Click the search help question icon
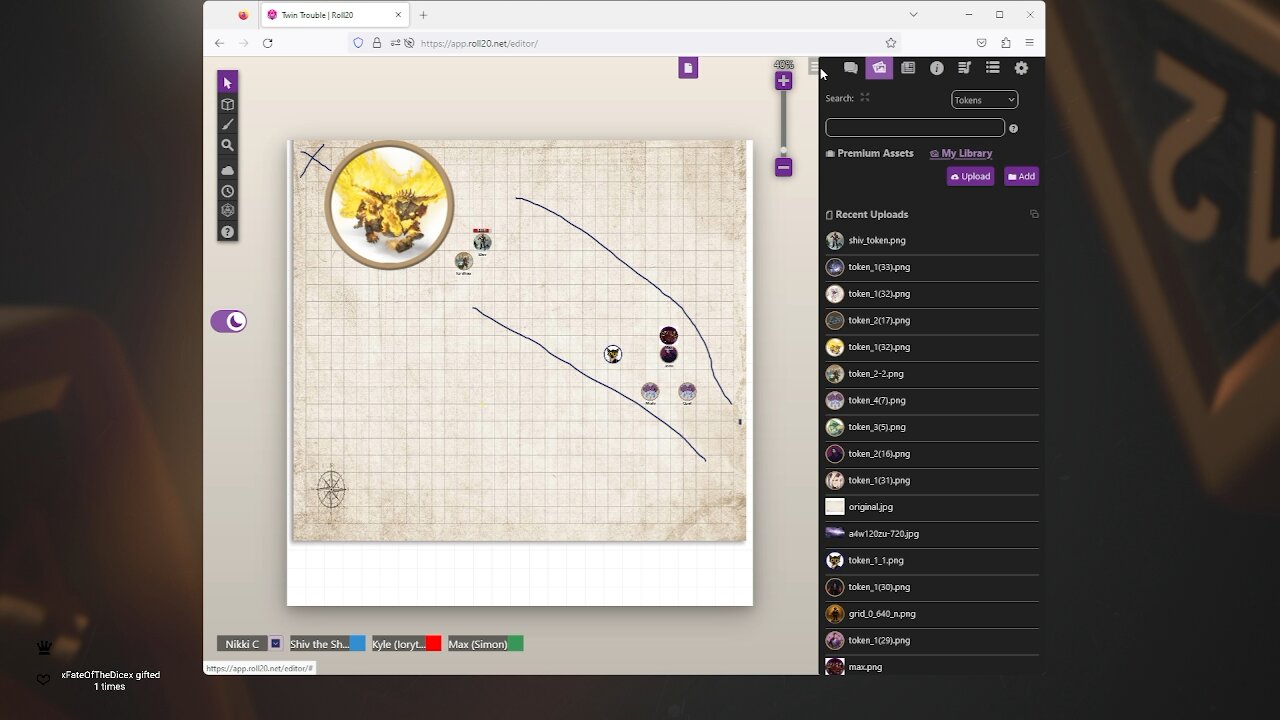 1013,128
